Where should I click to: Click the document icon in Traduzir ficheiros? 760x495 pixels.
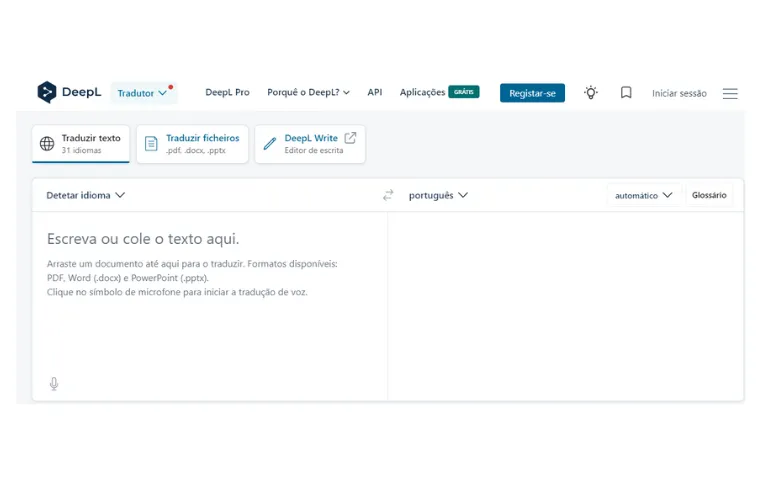click(151, 144)
